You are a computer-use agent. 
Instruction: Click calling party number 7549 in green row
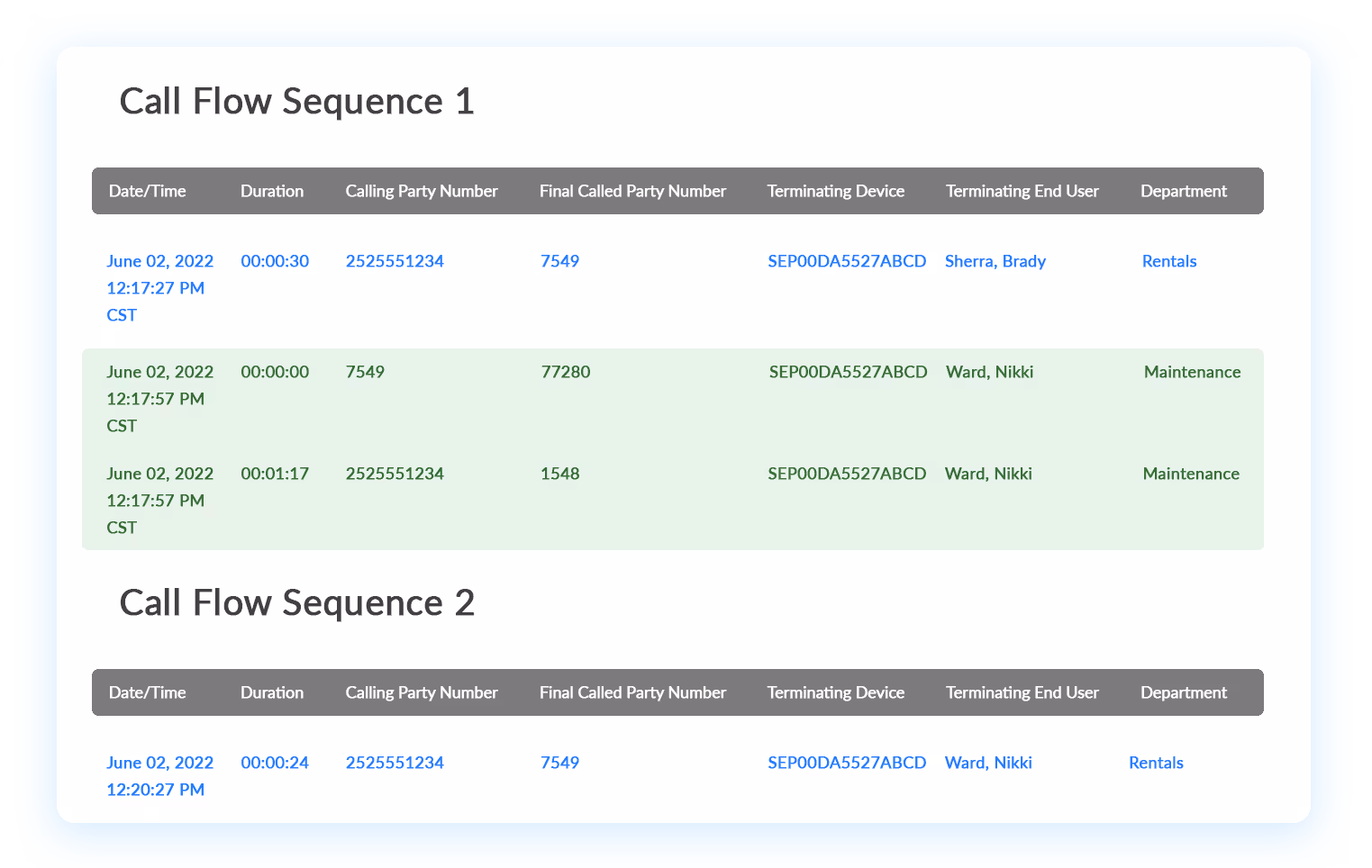365,372
